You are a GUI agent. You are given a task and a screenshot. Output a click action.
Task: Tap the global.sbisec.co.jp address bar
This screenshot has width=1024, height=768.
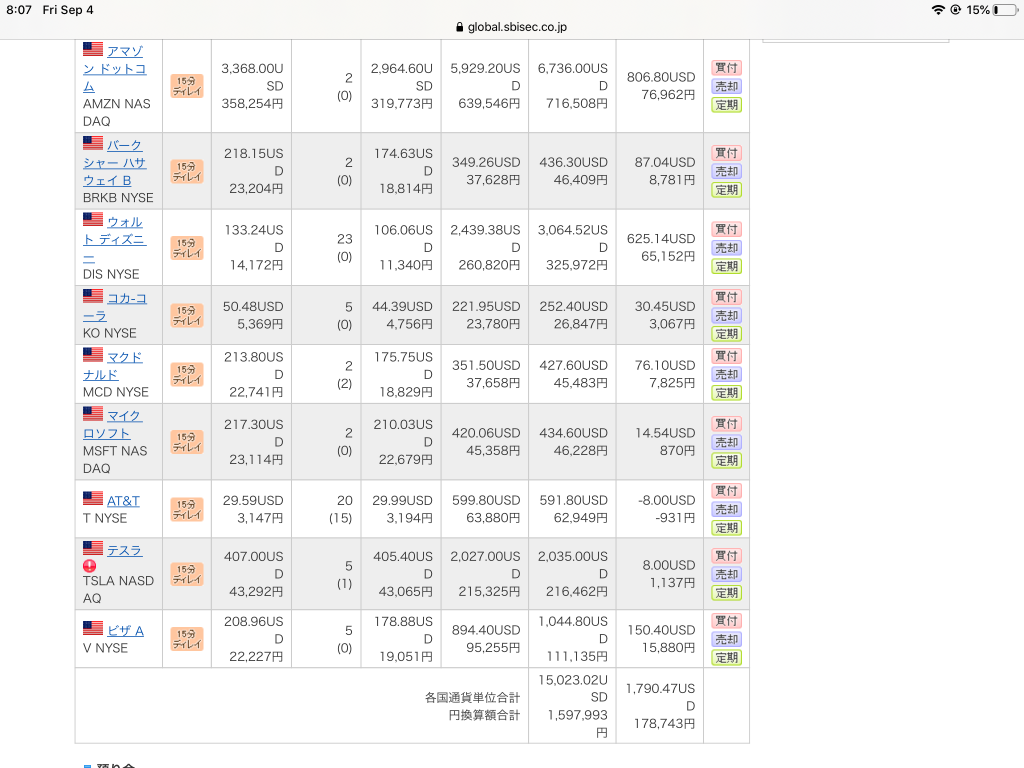[x=511, y=27]
